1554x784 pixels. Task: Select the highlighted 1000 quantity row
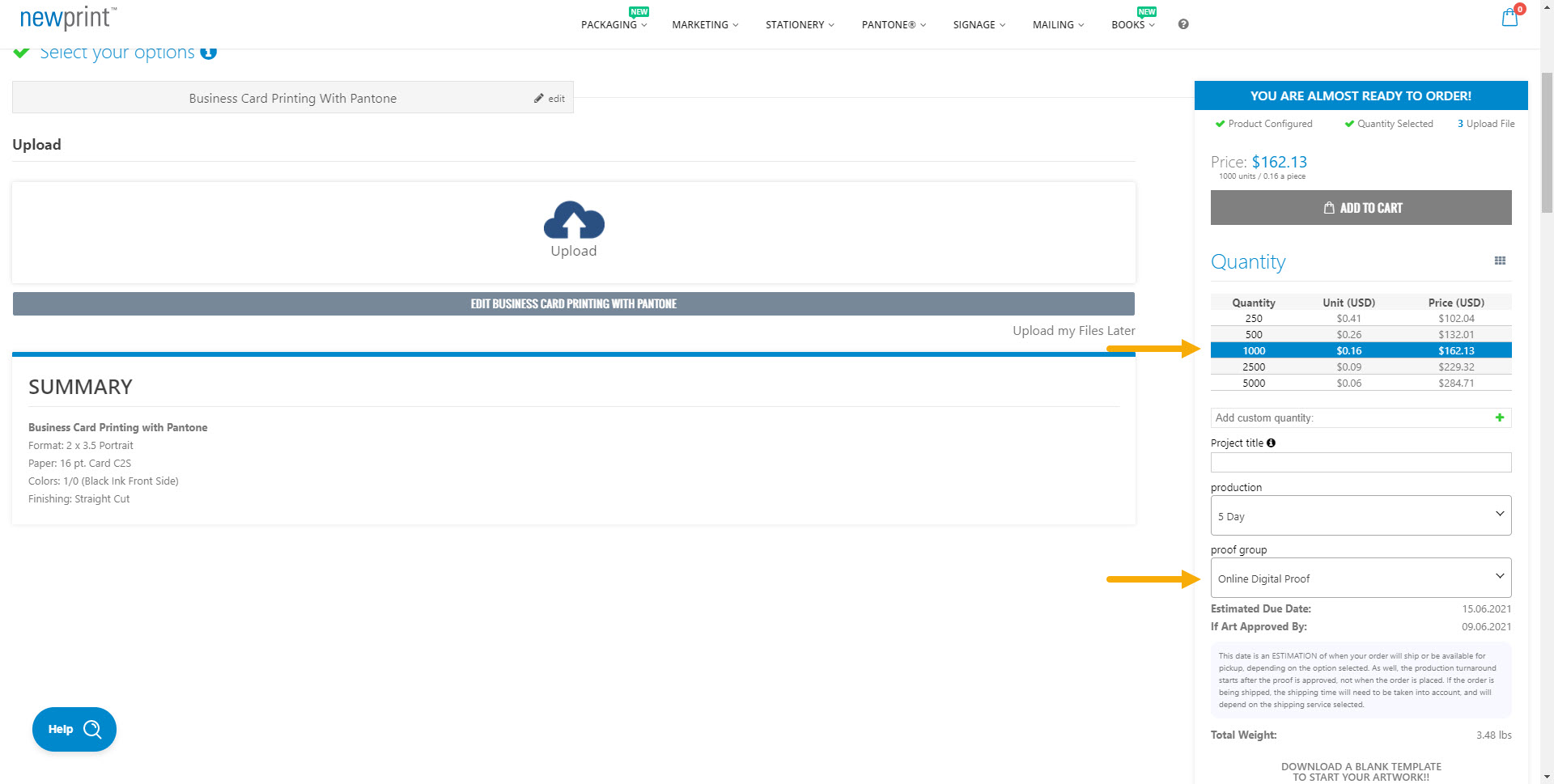1361,350
